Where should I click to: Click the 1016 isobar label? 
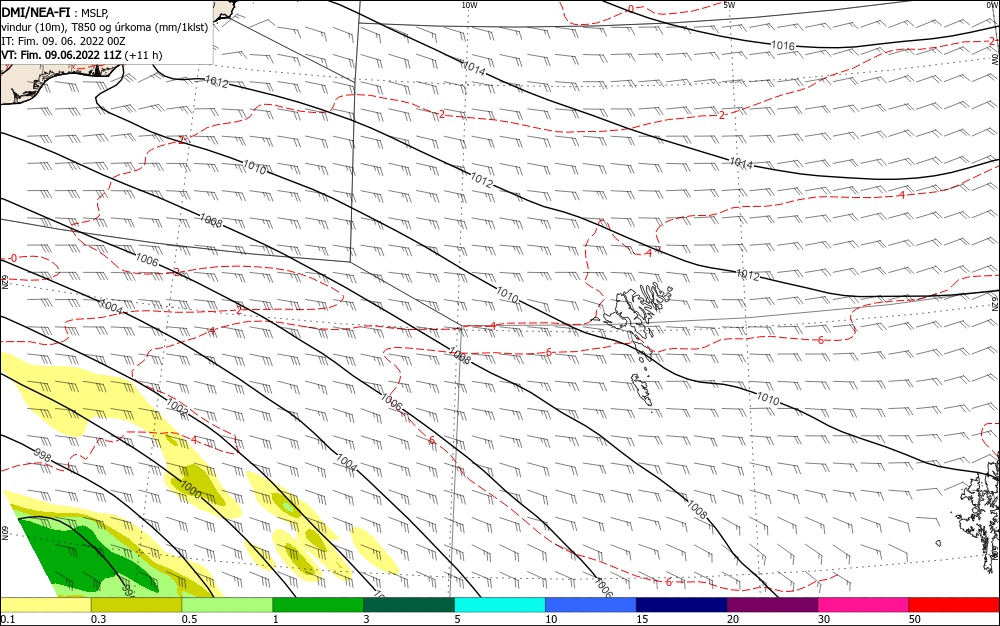click(783, 45)
